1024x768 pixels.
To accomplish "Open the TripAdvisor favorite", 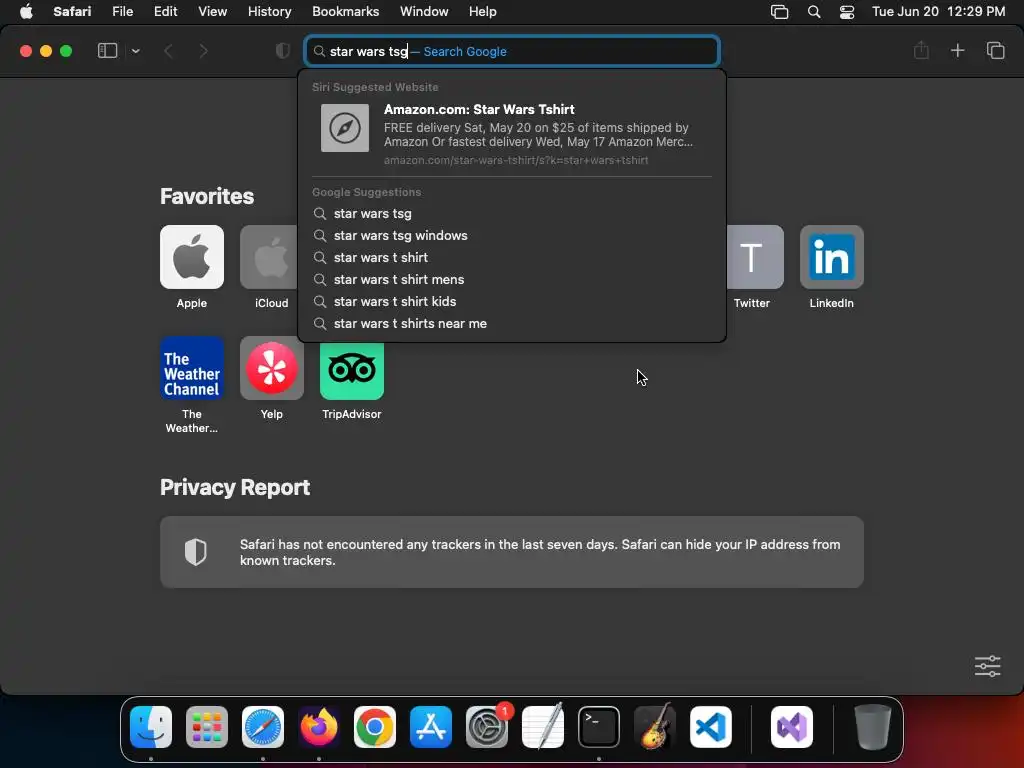I will (352, 371).
